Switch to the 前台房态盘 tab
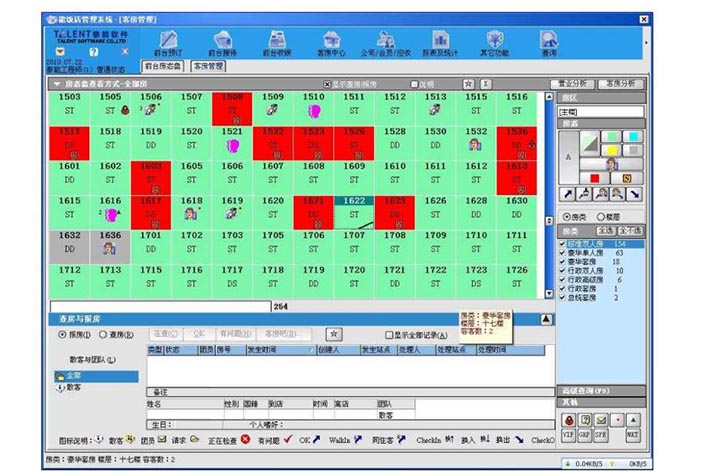Image resolution: width=709 pixels, height=473 pixels. [162, 66]
